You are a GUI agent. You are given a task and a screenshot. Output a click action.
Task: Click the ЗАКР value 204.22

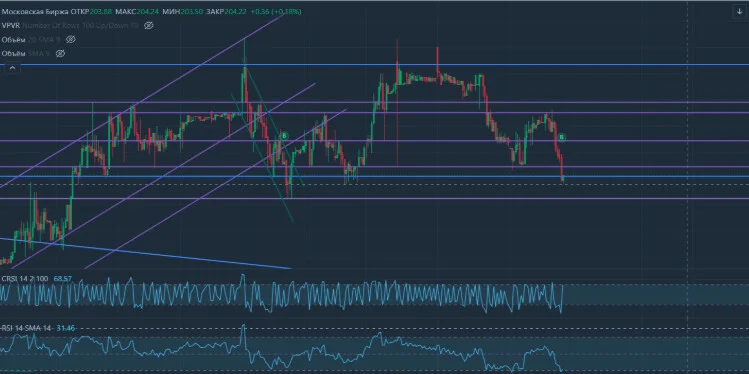[236, 11]
